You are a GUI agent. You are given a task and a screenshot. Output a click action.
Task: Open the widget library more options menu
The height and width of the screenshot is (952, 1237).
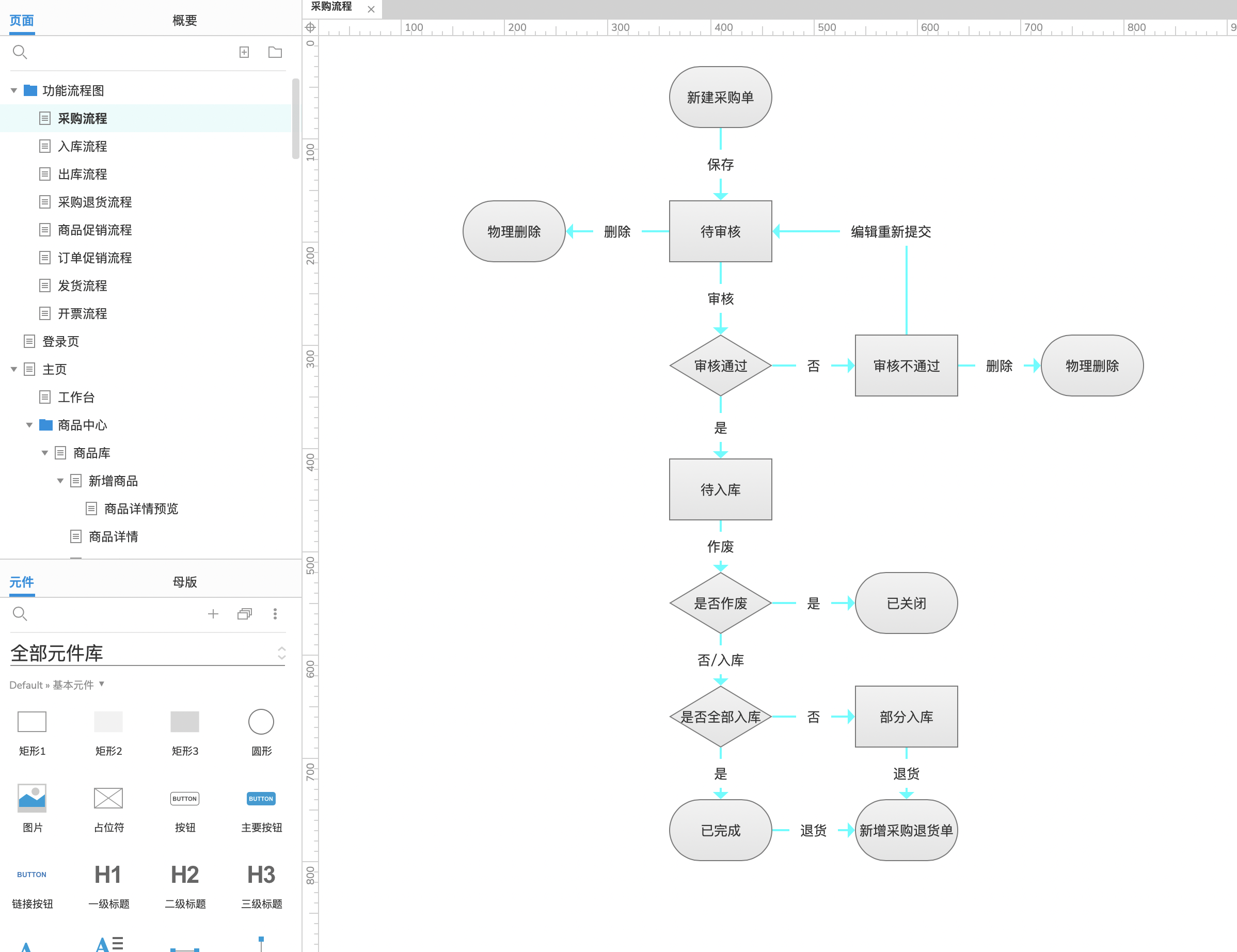click(275, 613)
